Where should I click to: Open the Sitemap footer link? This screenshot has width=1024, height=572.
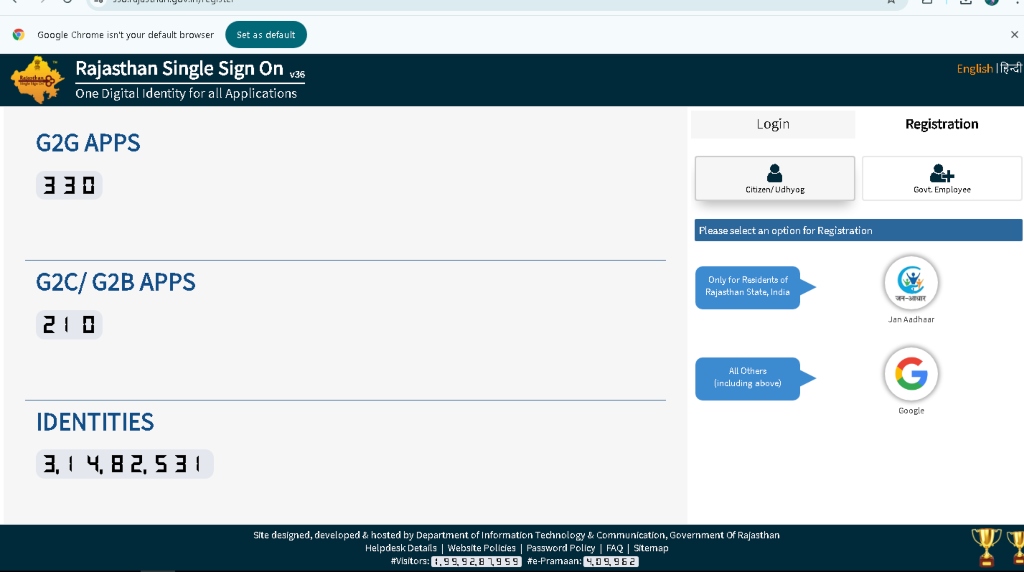click(x=650, y=548)
